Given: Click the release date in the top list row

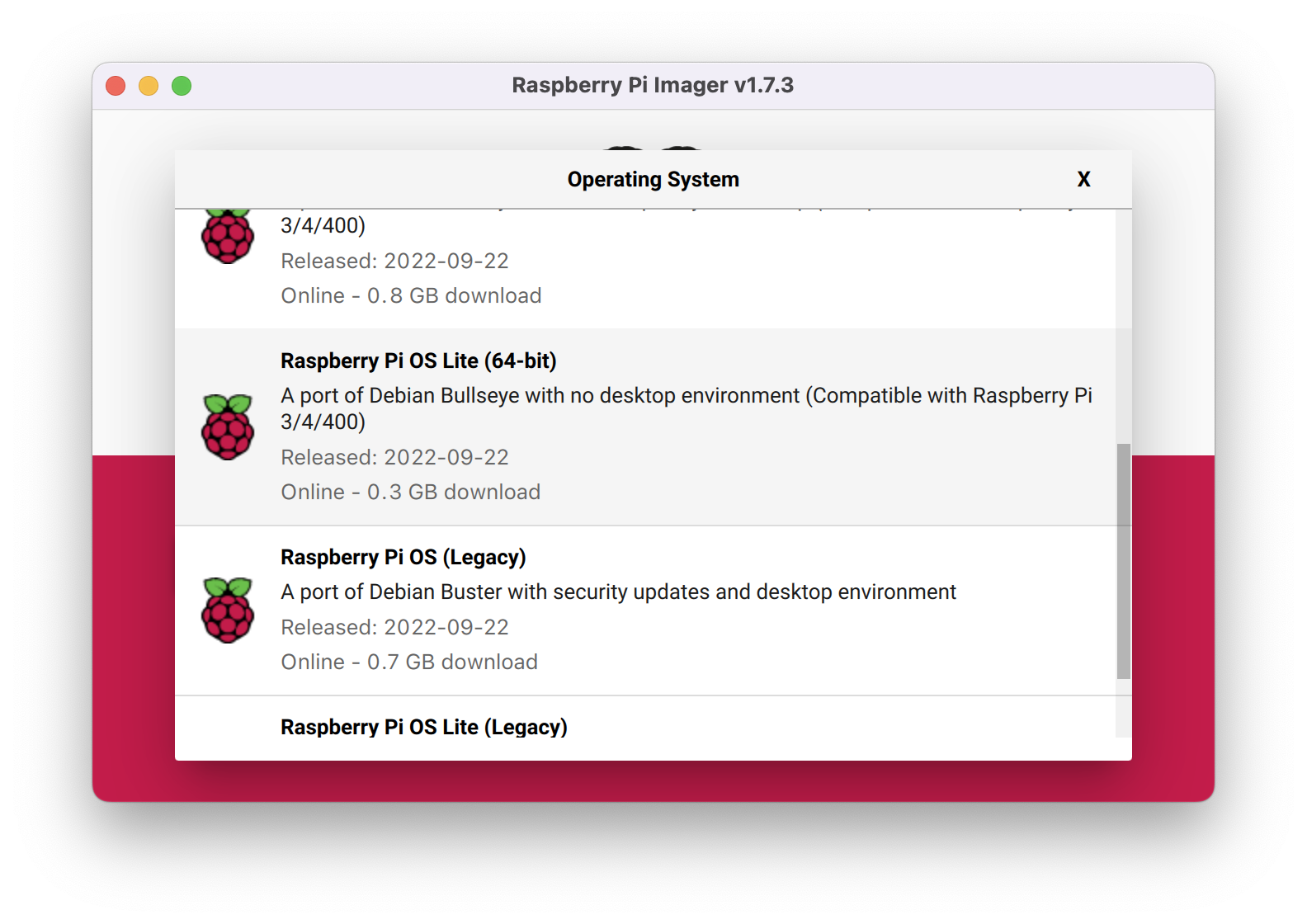Looking at the screenshot, I should point(394,261).
